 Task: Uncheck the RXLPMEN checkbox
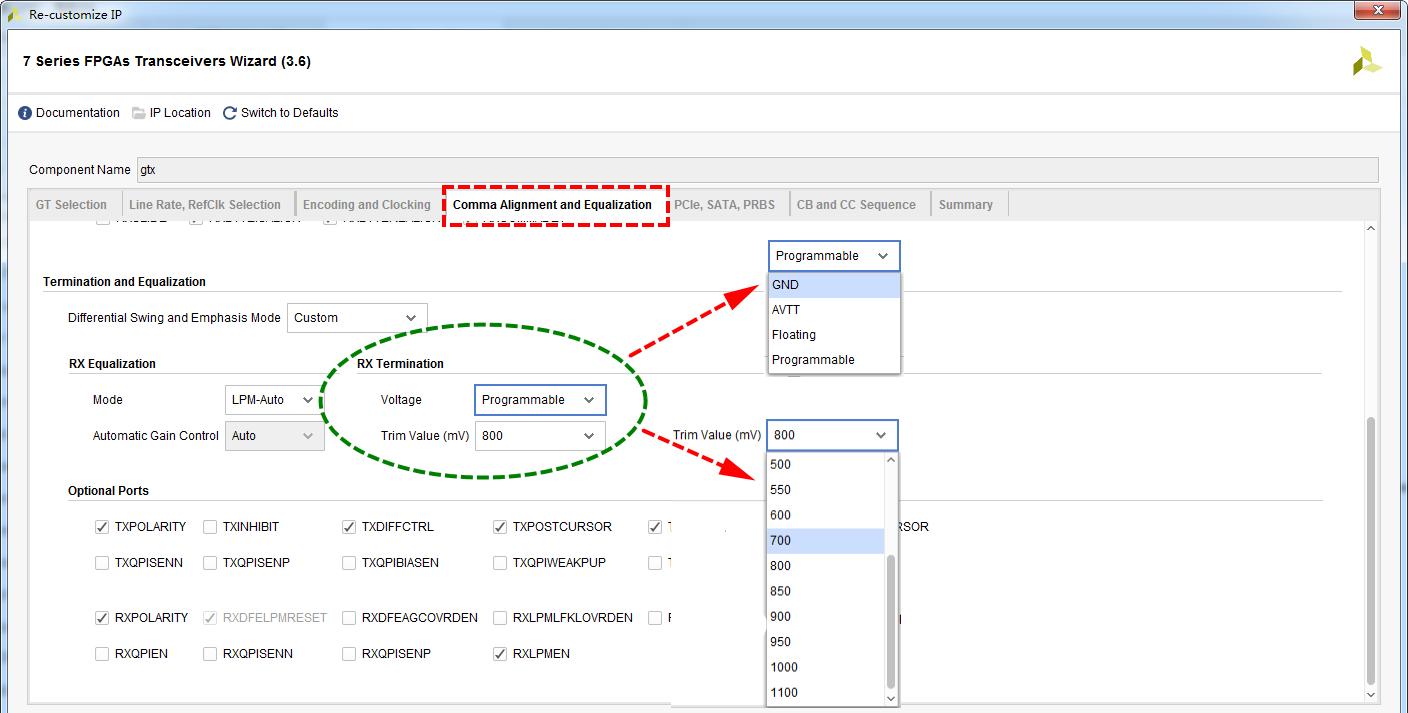[500, 654]
